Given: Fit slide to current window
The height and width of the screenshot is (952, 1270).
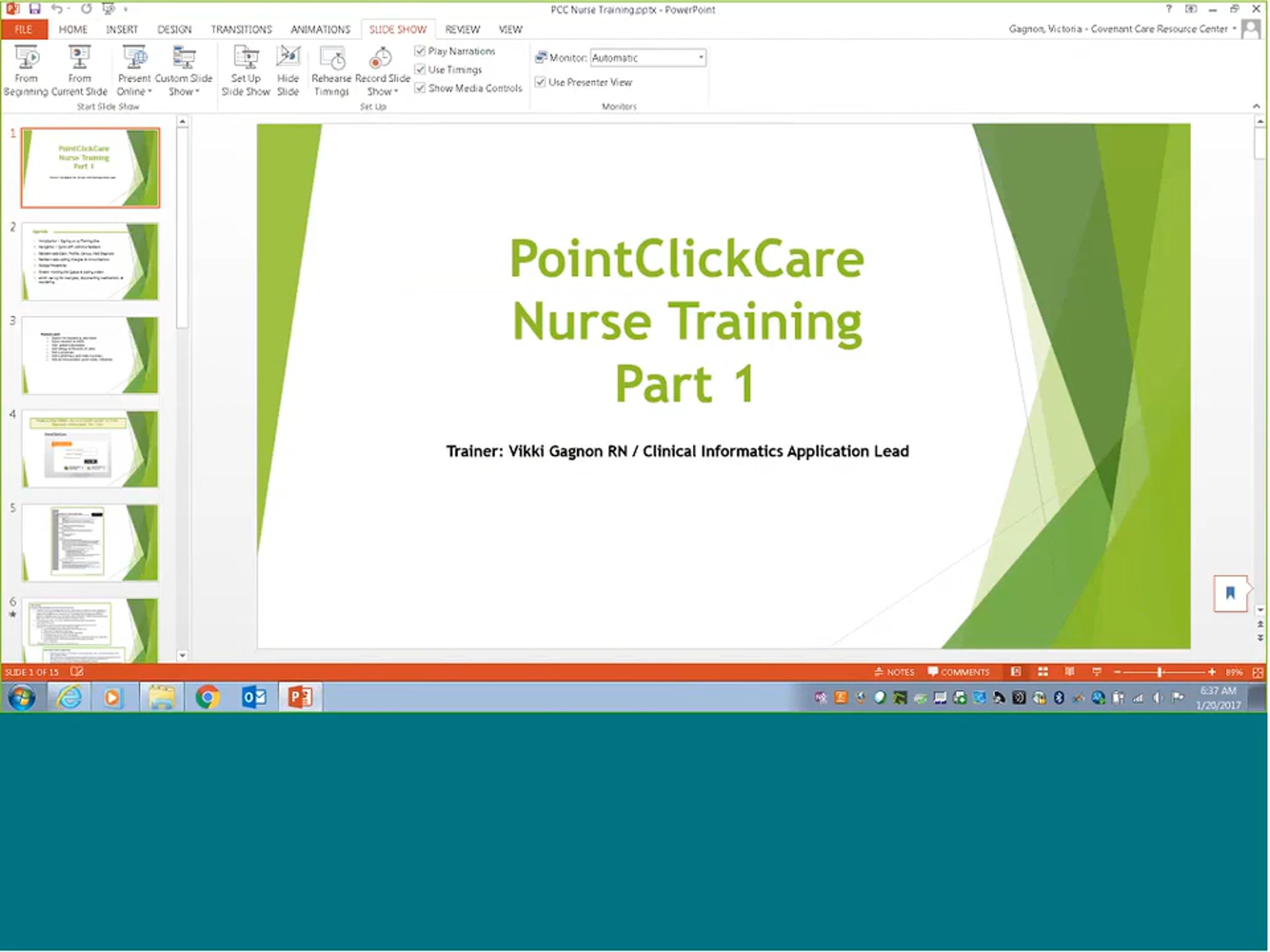Looking at the screenshot, I should [x=1257, y=672].
